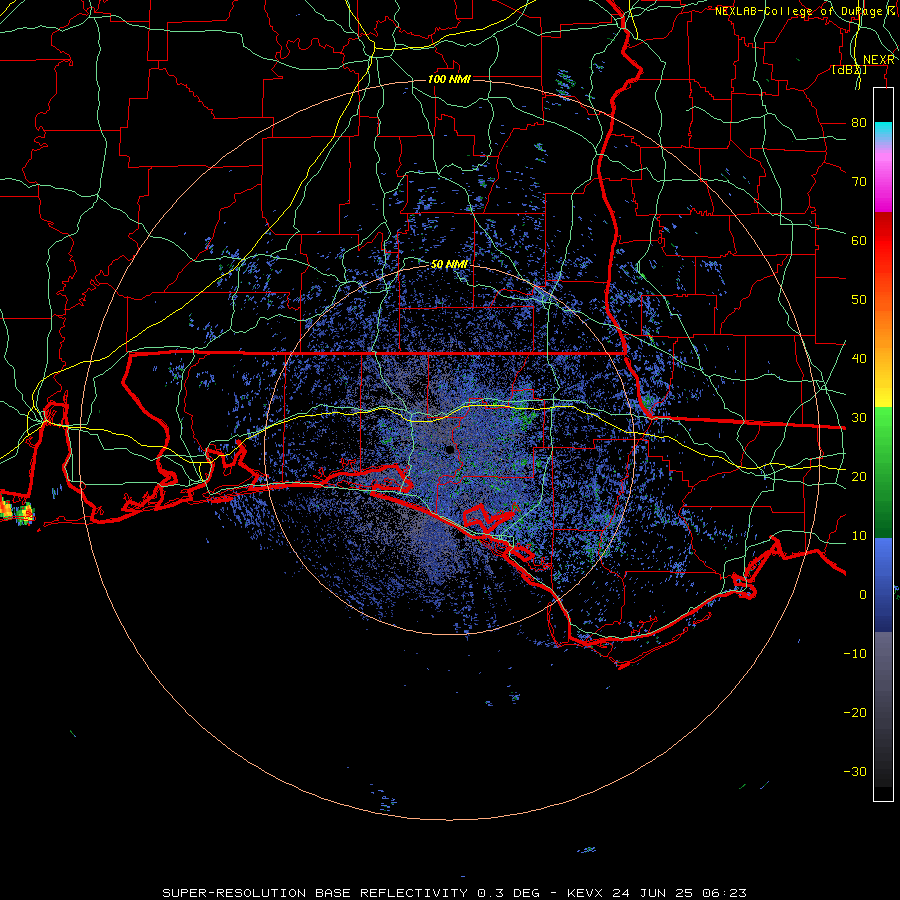The height and width of the screenshot is (900, 900).
Task: Click the 60 value on the dBZ scale
Action: pyautogui.click(x=859, y=241)
